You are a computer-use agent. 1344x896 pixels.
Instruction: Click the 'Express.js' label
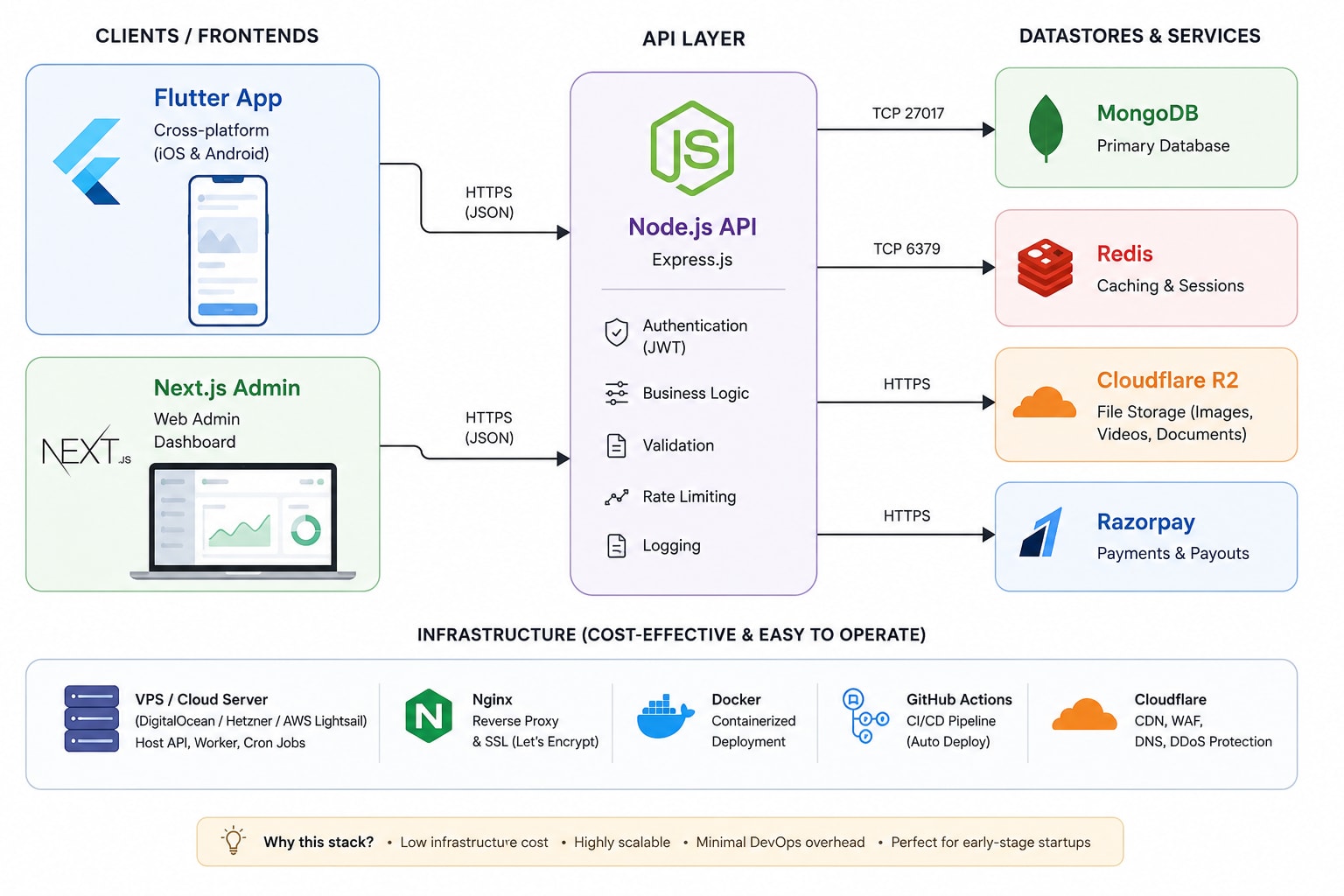692,260
